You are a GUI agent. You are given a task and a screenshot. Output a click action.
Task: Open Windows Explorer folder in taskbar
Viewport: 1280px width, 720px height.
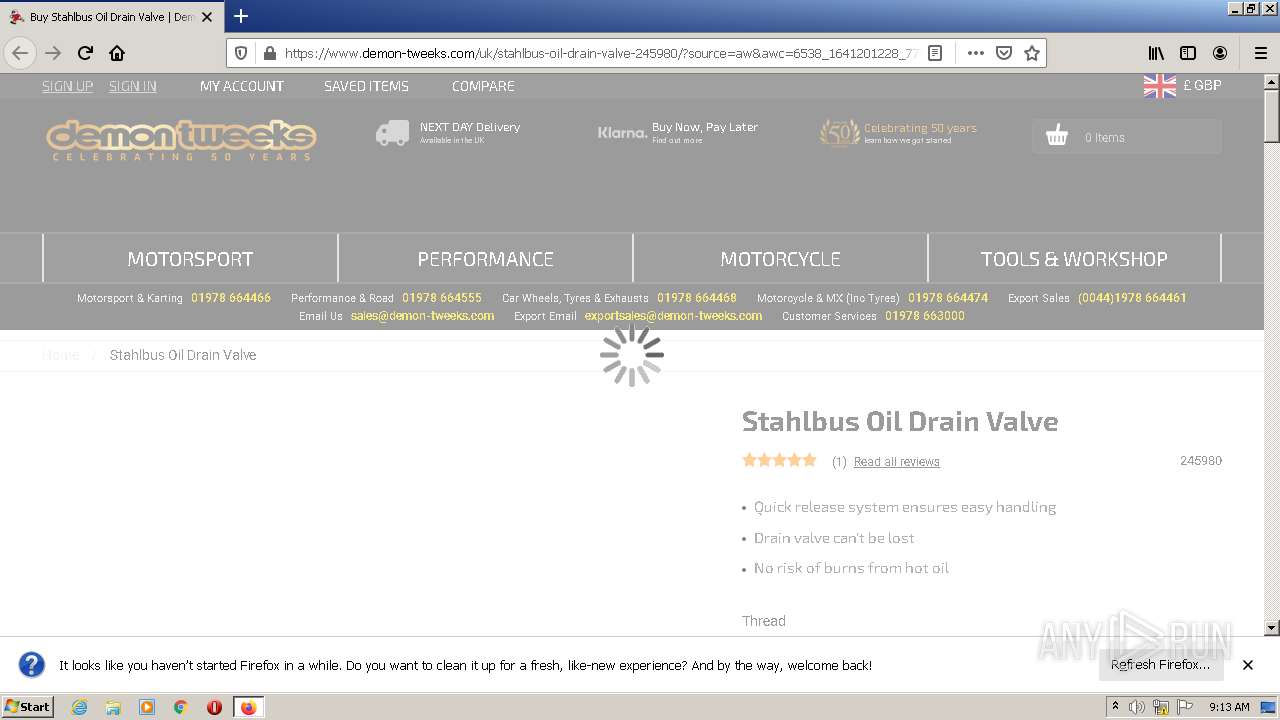(113, 707)
